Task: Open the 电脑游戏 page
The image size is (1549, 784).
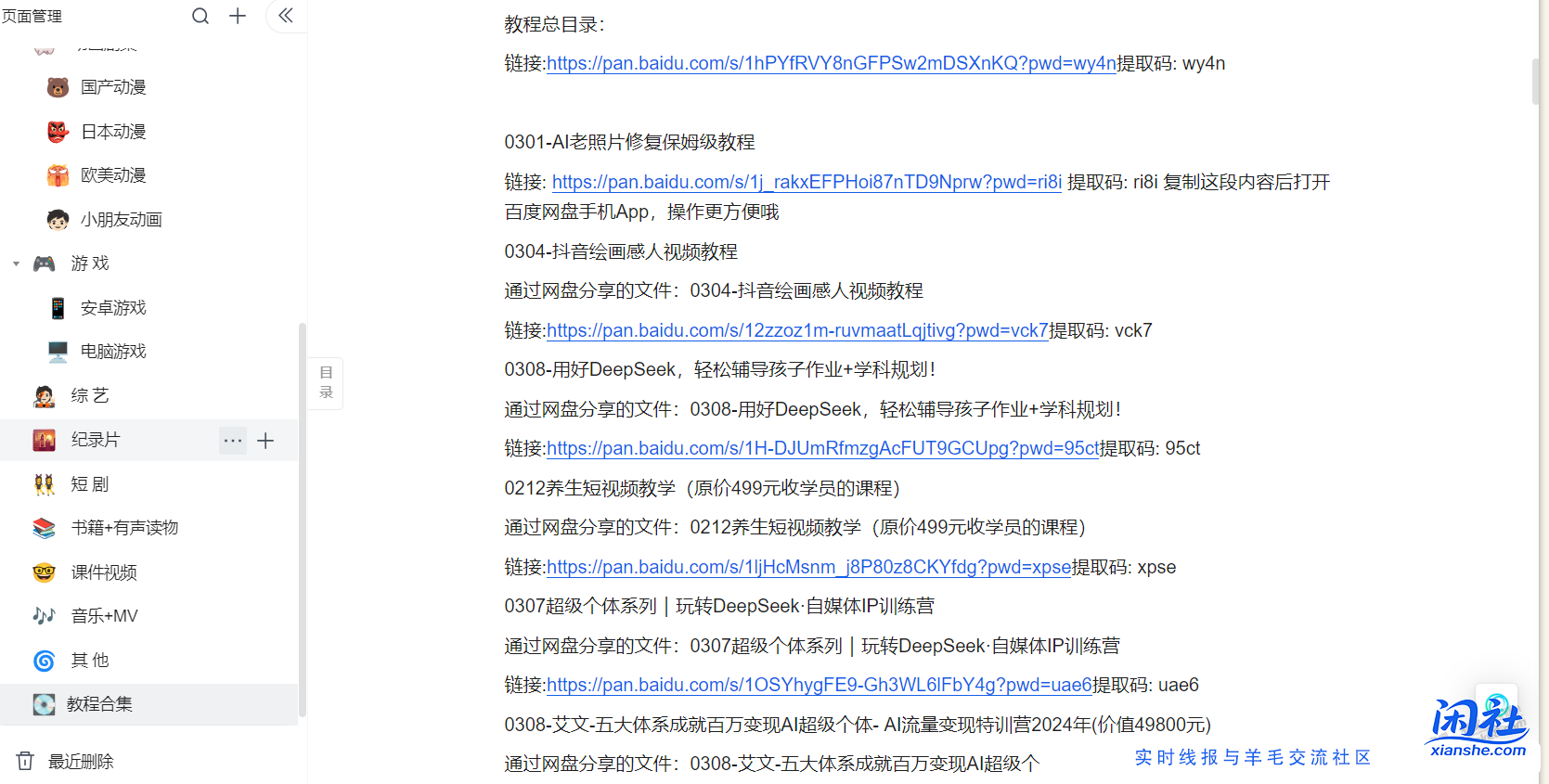Action: [113, 352]
